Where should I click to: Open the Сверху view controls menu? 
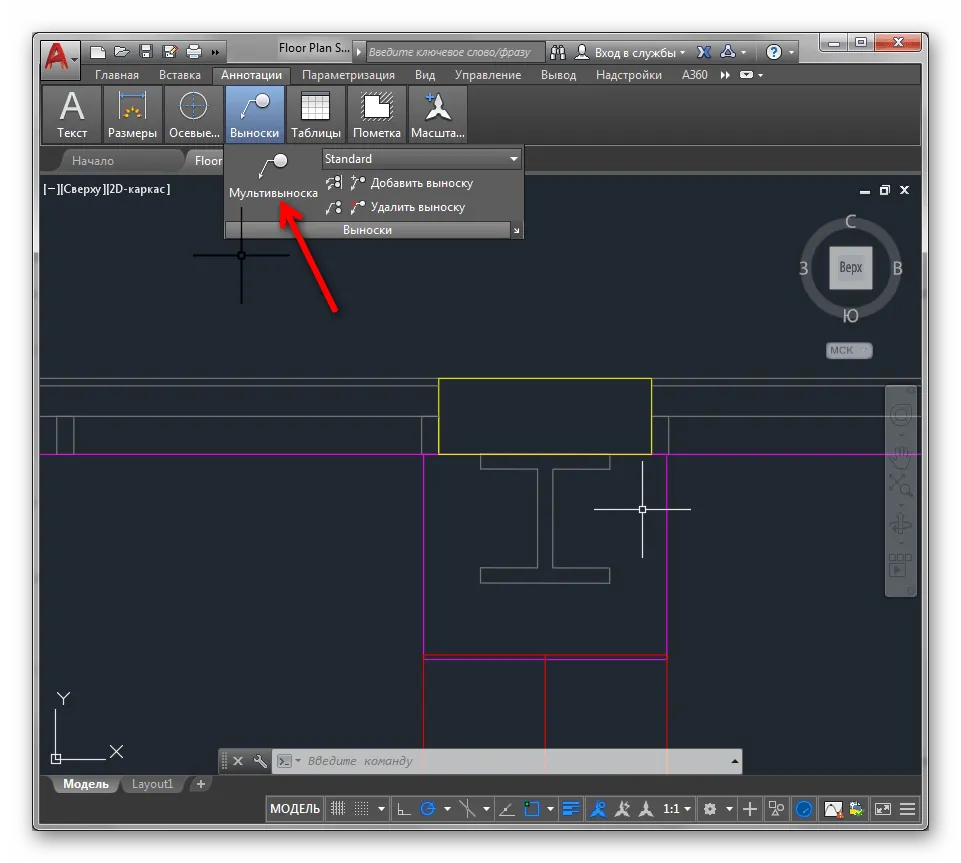[83, 189]
